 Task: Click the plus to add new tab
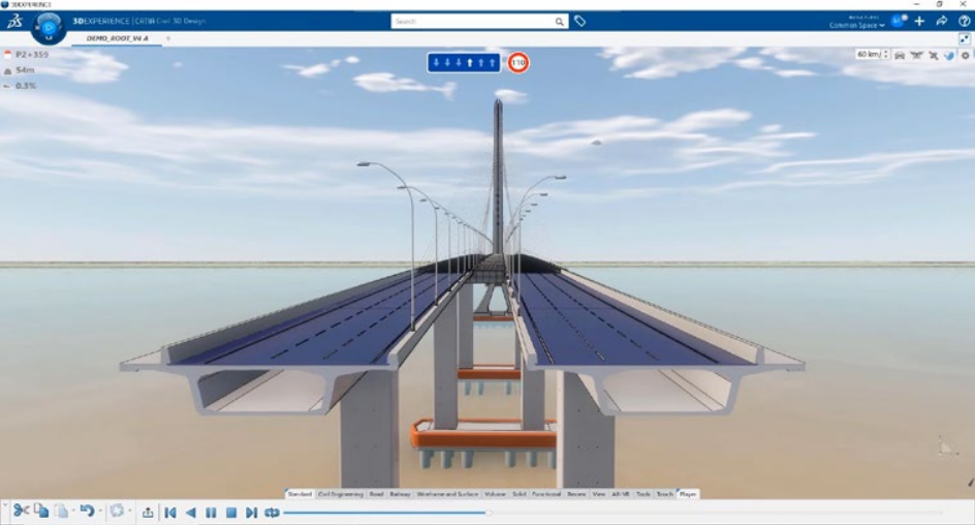167,38
